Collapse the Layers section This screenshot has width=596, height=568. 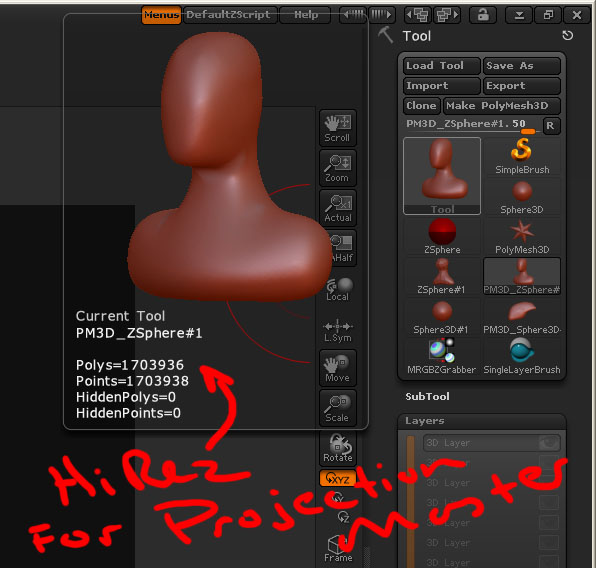424,421
